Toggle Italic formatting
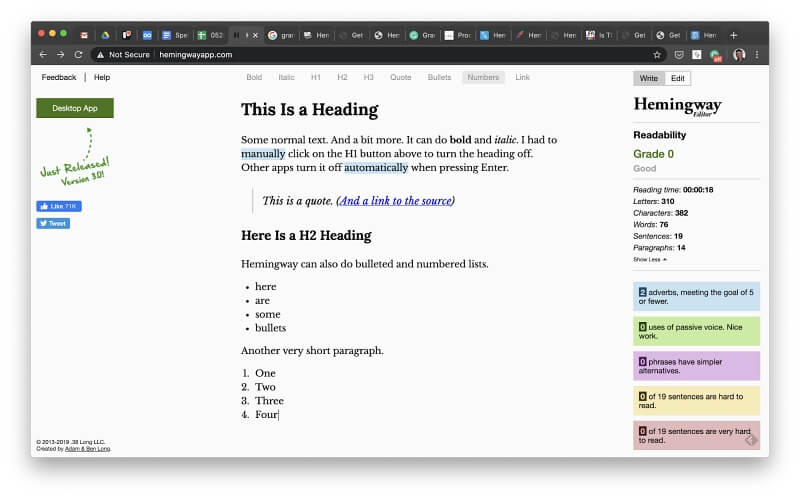 (x=286, y=77)
